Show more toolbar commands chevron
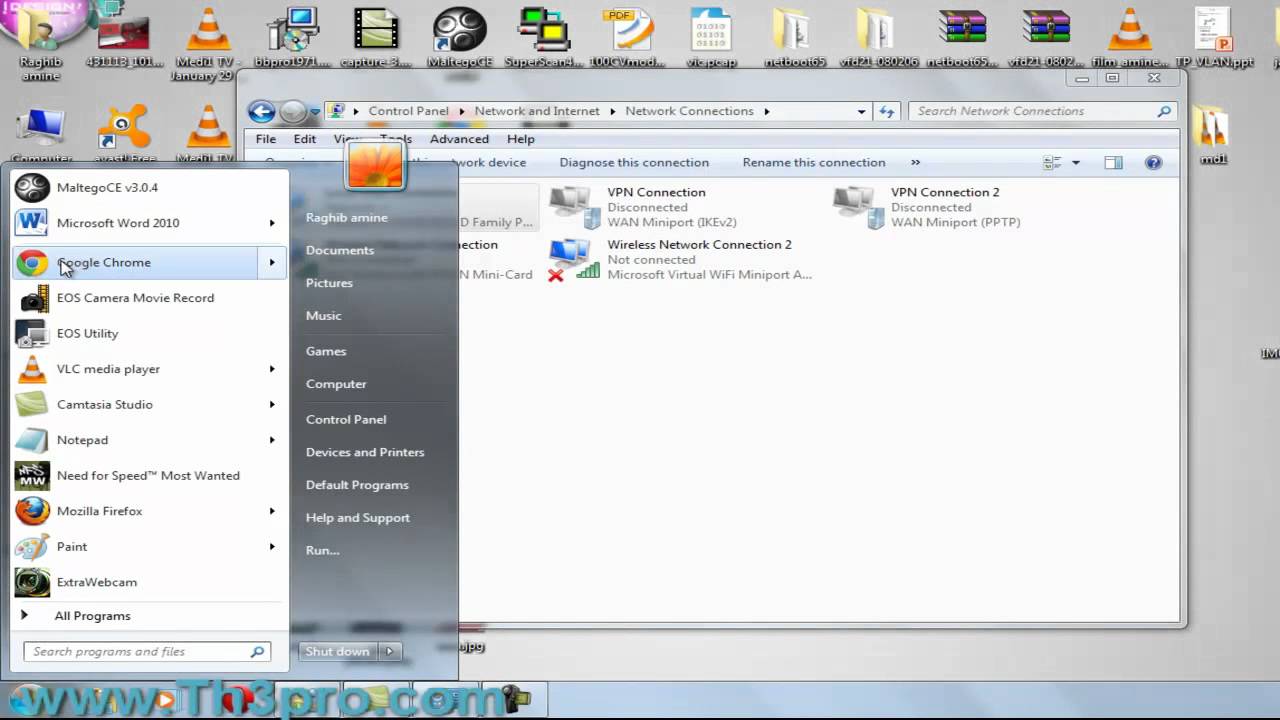1280x720 pixels. tap(915, 162)
